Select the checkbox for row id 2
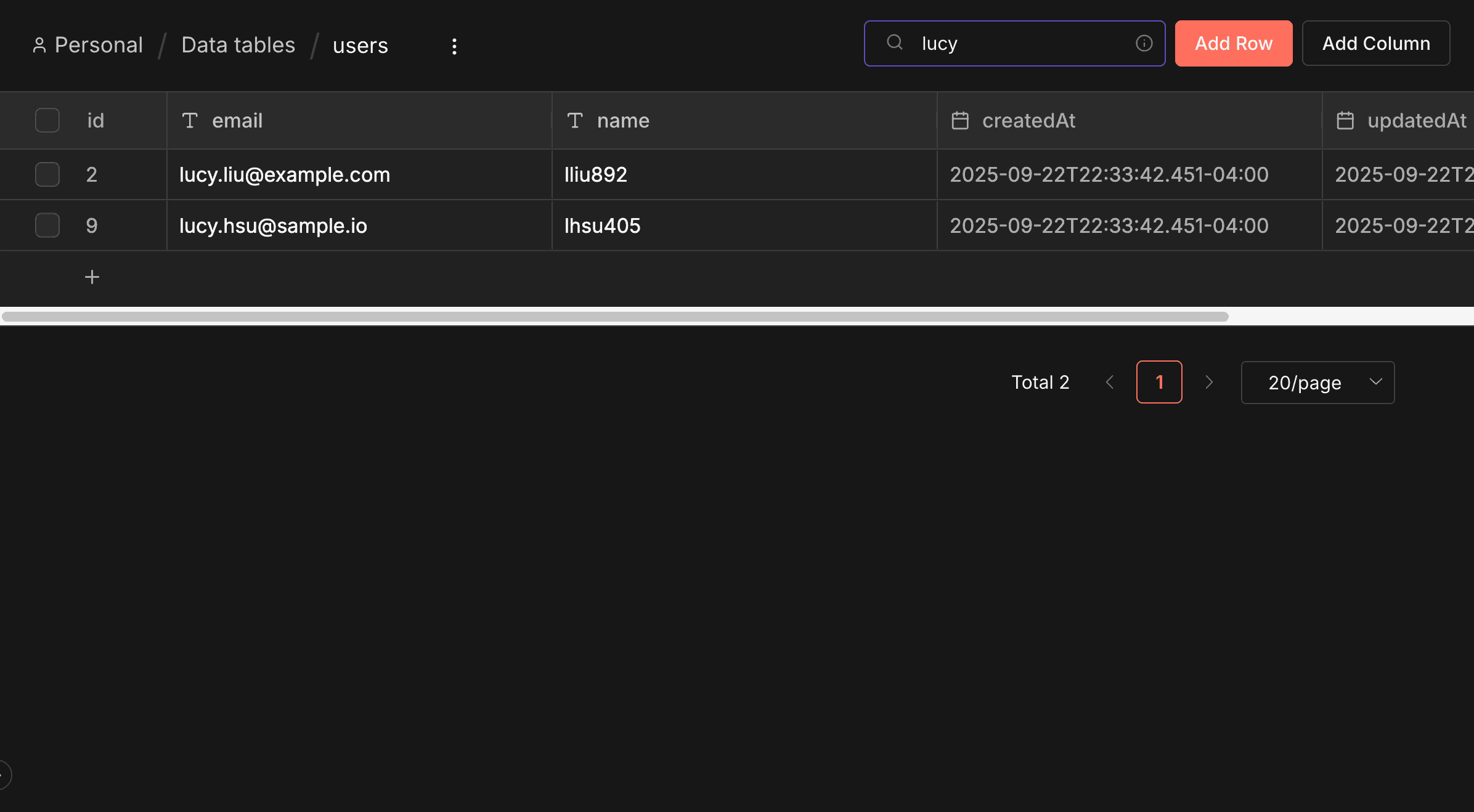The height and width of the screenshot is (812, 1474). pos(47,174)
